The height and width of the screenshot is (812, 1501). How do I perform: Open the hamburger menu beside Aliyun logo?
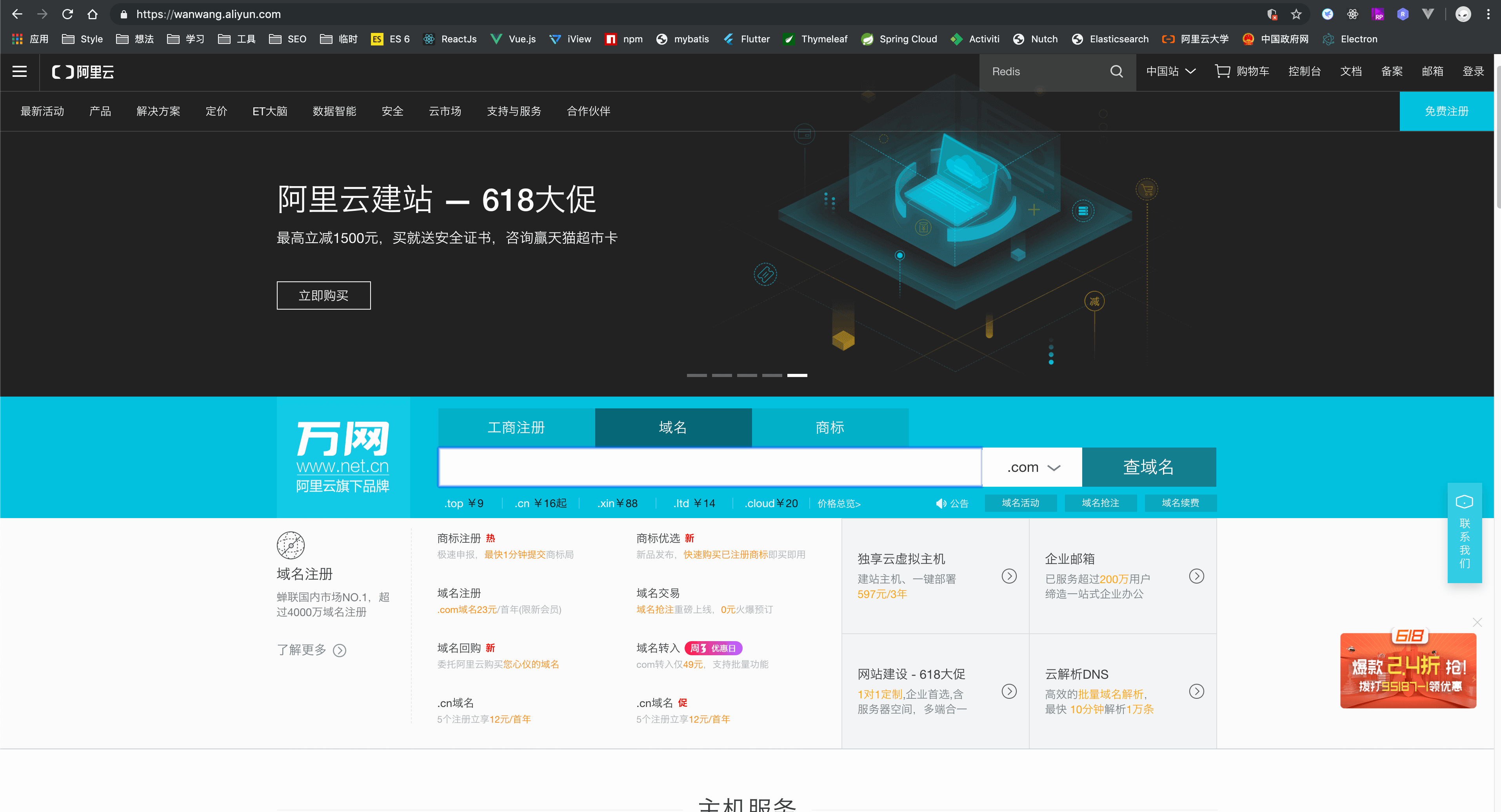coord(20,72)
